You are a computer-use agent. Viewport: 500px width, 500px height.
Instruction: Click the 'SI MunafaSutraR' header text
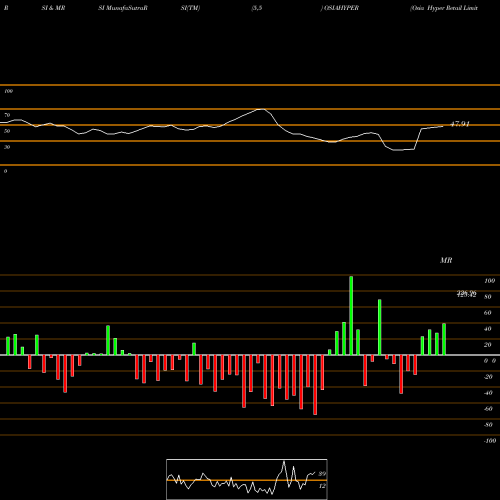point(123,8)
